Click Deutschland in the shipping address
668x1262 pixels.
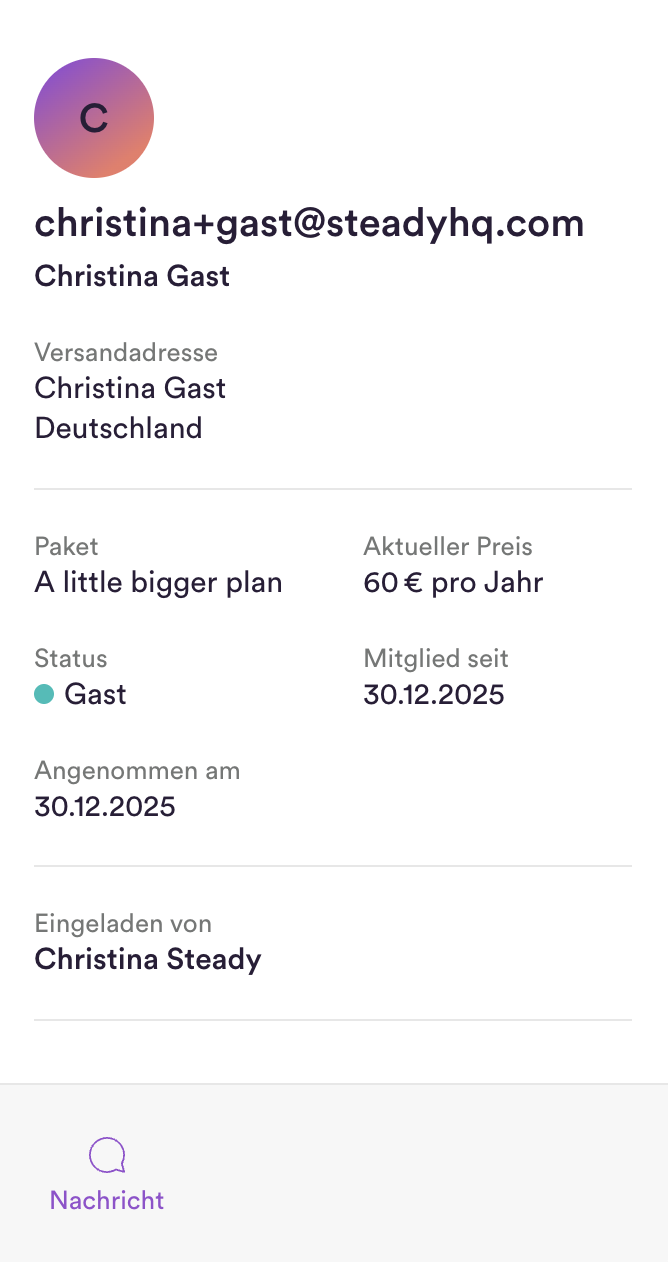118,428
